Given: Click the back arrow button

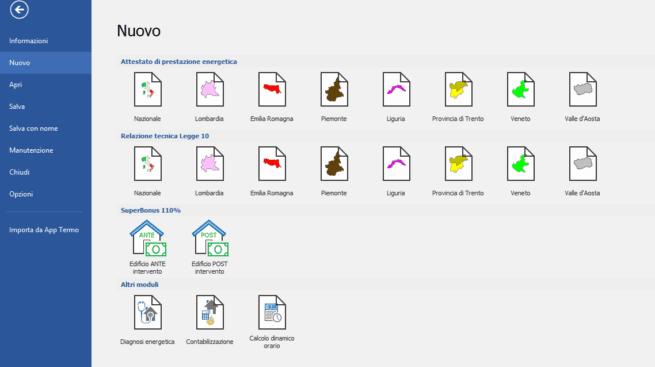Looking at the screenshot, I should click(19, 10).
